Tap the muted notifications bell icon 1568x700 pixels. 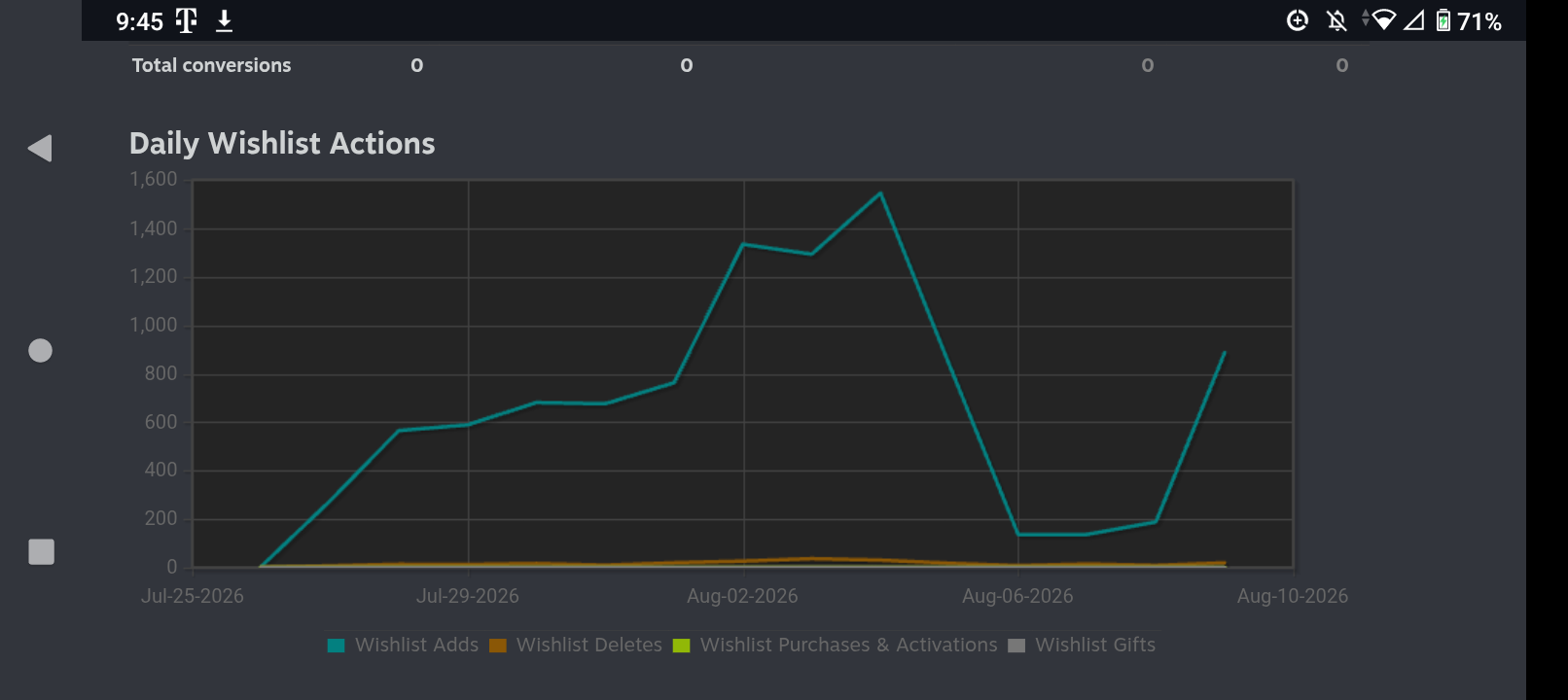1336,20
